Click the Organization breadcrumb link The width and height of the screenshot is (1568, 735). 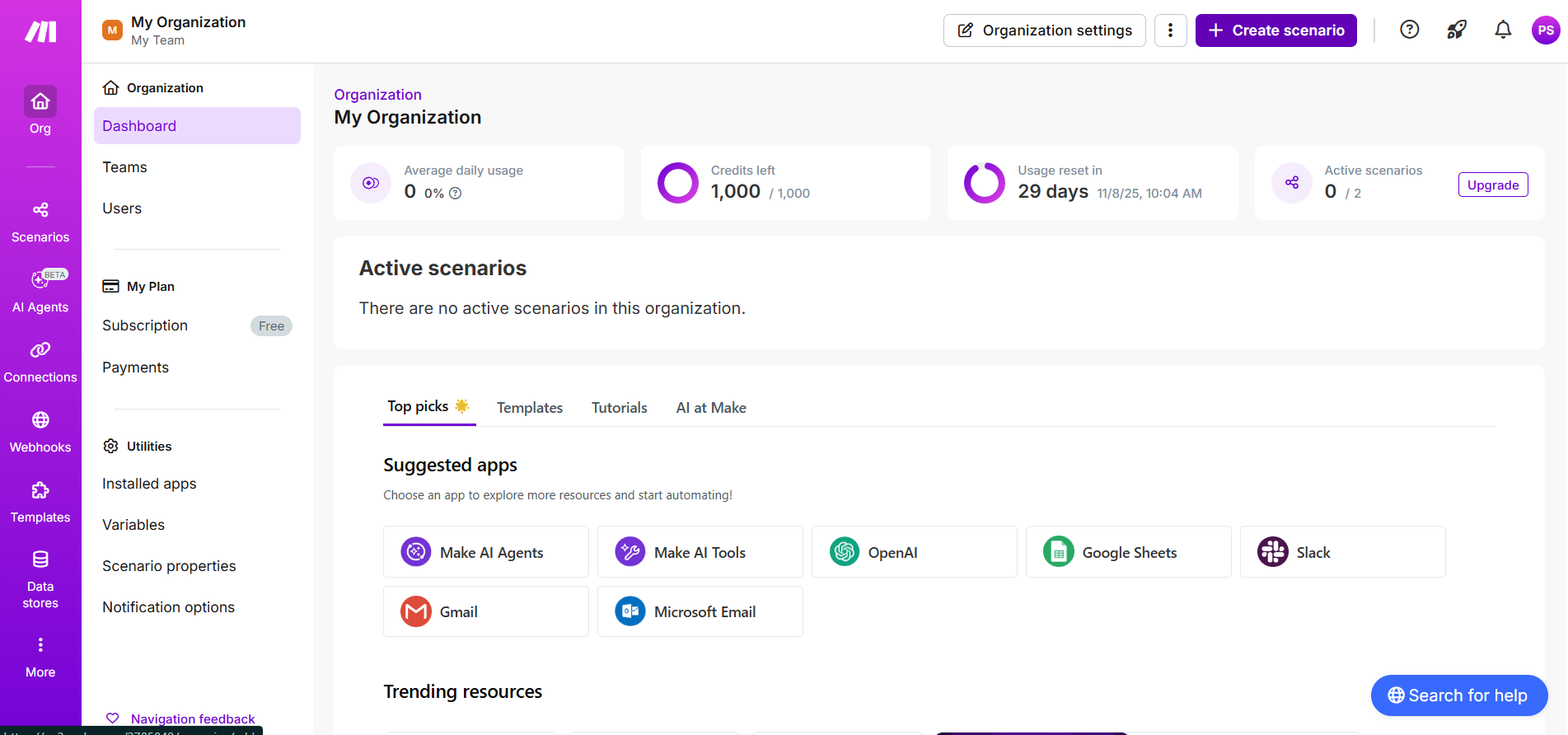coord(377,95)
